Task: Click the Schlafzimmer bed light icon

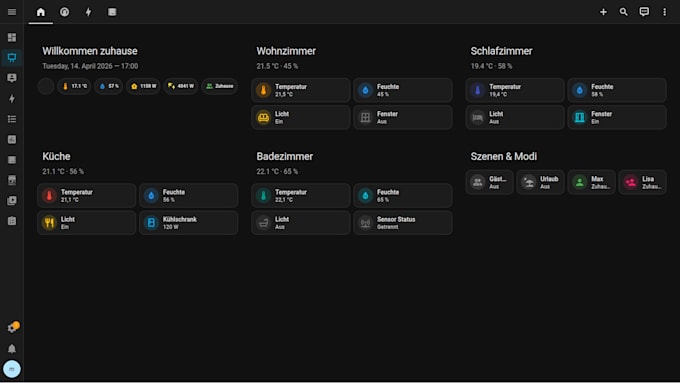Action: 477,118
